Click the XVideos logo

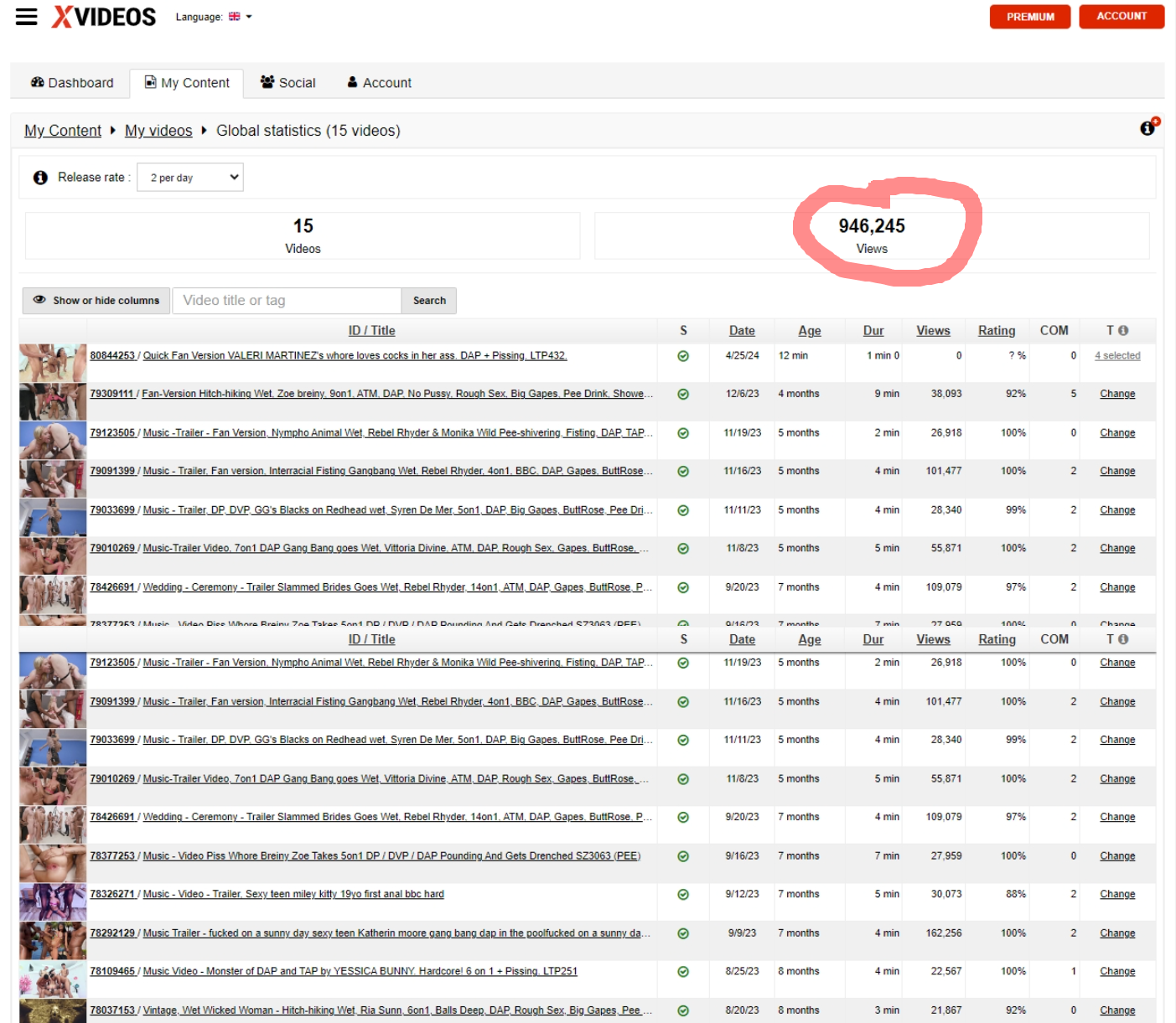coord(104,17)
